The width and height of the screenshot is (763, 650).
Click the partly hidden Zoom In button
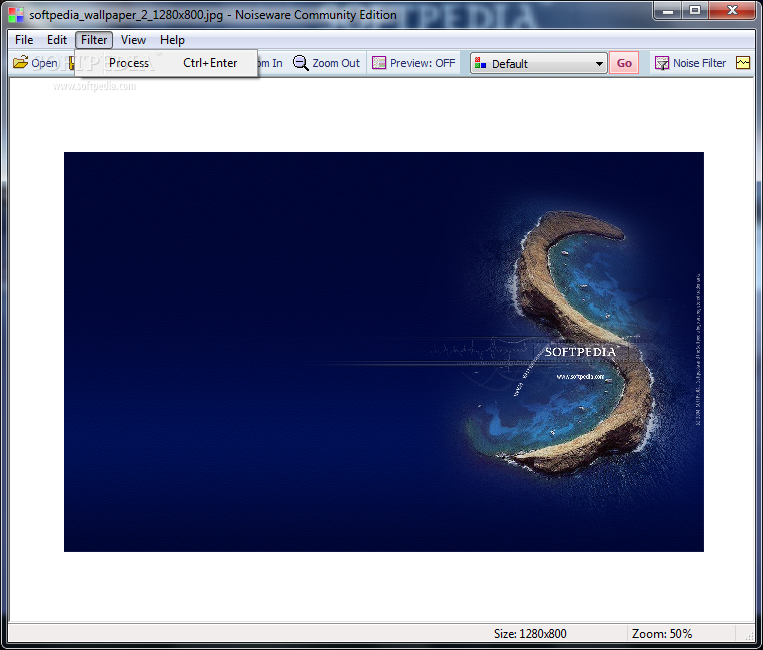270,63
